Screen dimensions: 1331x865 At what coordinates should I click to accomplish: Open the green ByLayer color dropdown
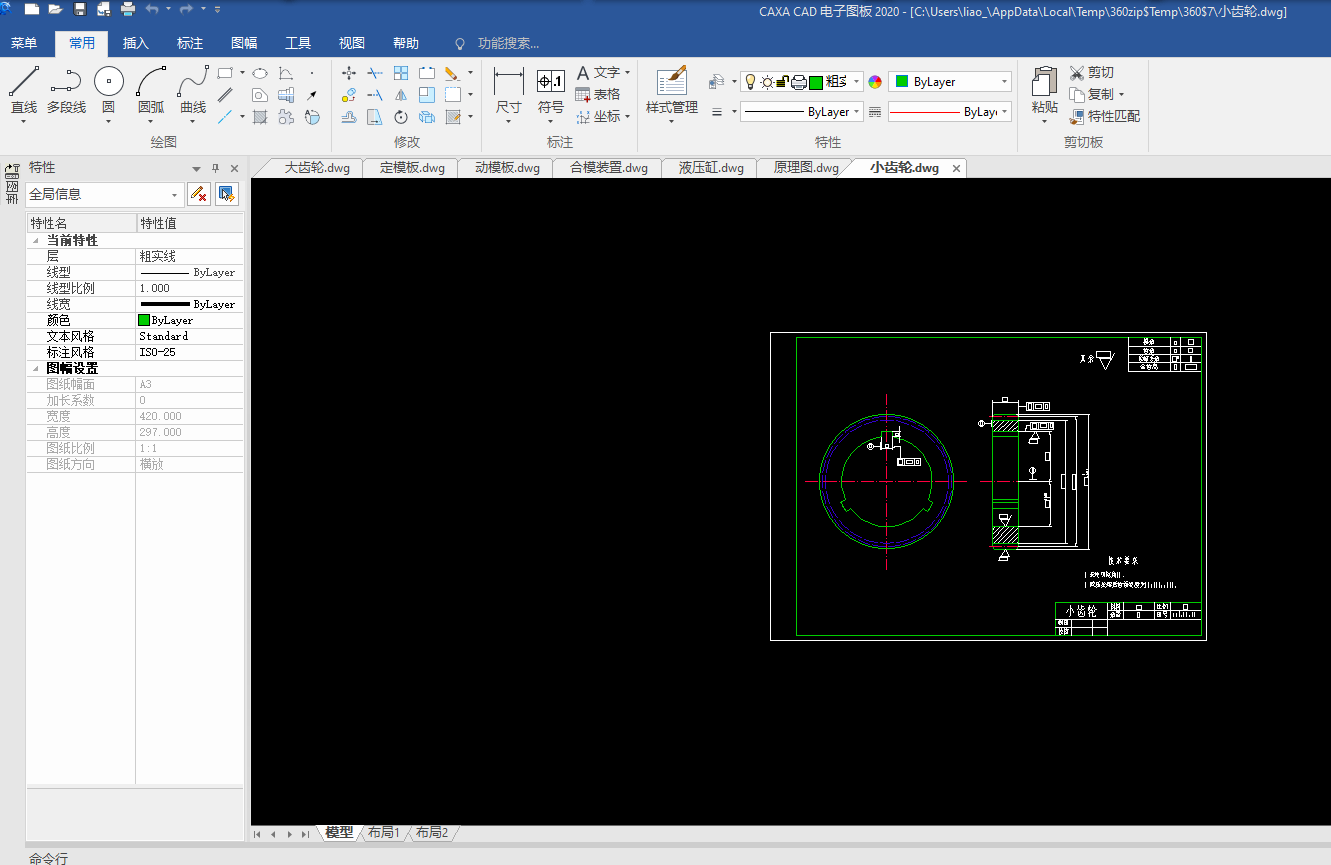pos(950,82)
